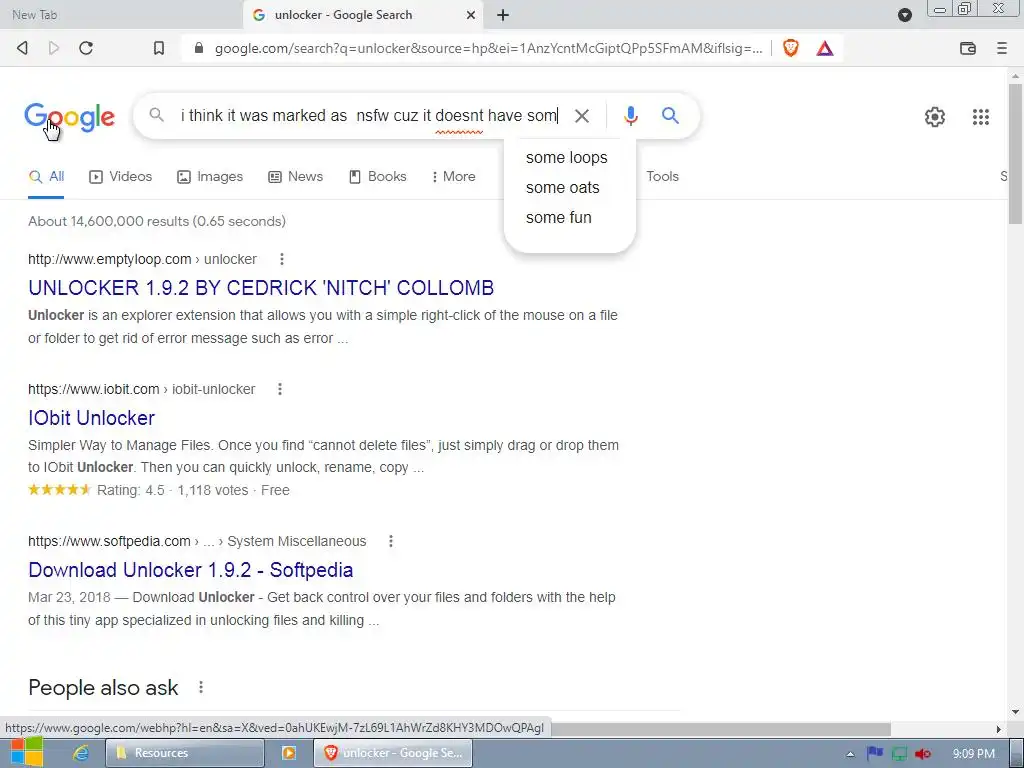Image resolution: width=1024 pixels, height=768 pixels.
Task: Choose the 'some oats' suggestion
Action: (x=563, y=187)
